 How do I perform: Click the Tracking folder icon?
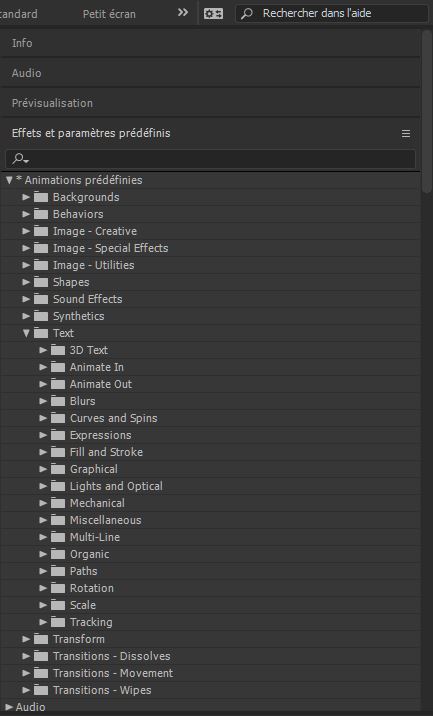(58, 621)
